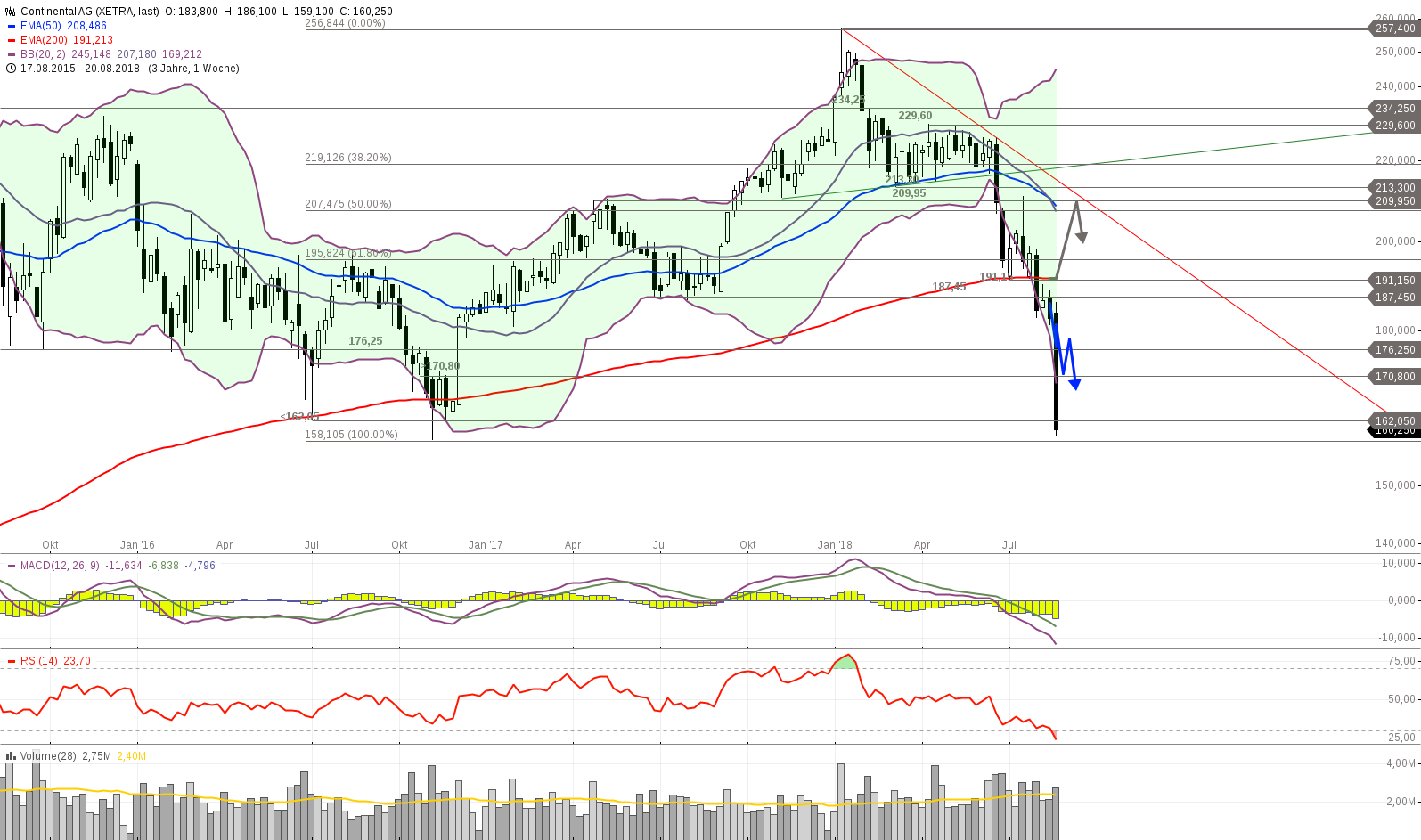Click the red EMA(200) legend color marker
The image size is (1421, 840).
[11, 40]
